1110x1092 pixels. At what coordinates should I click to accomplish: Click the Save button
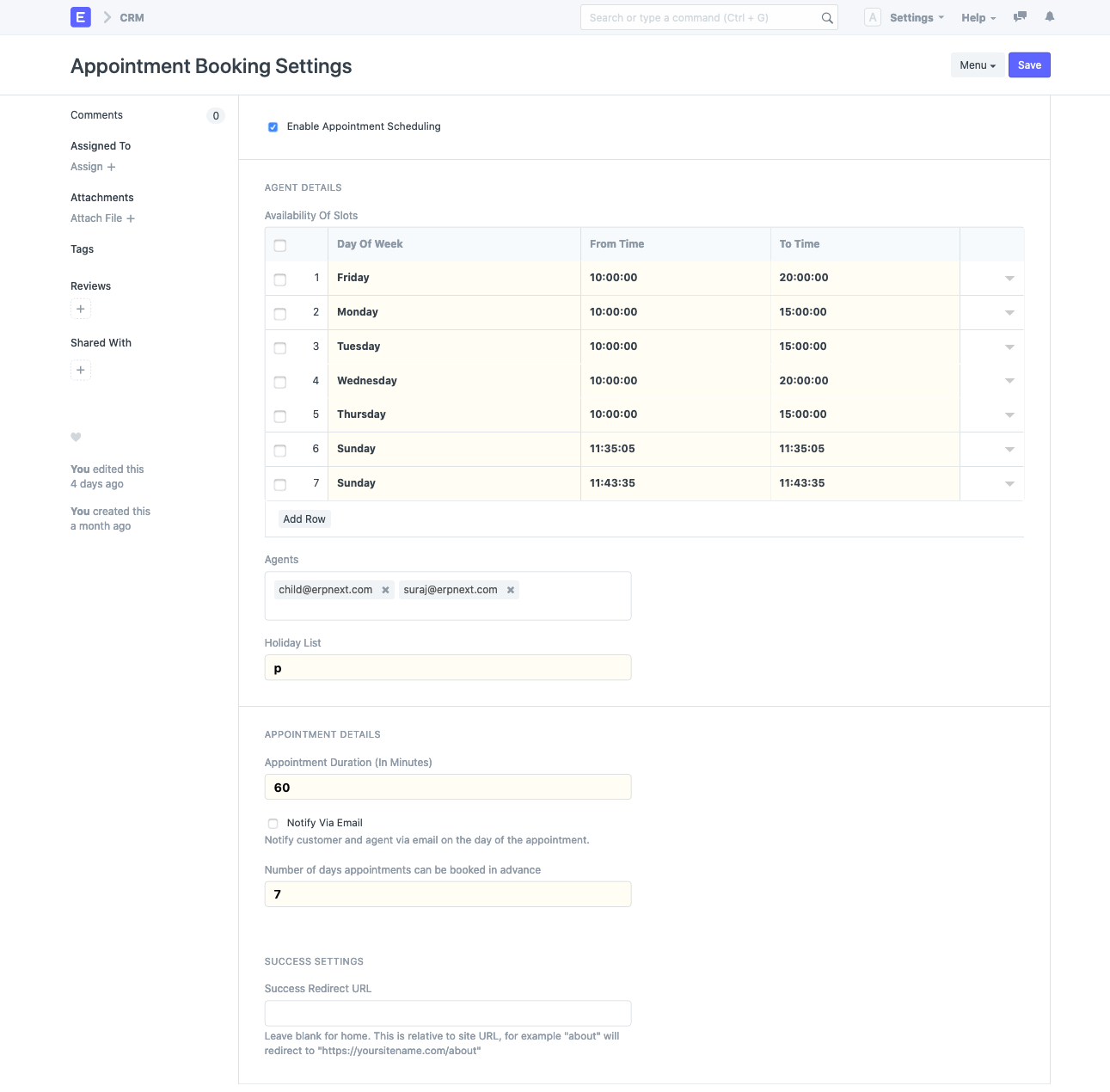click(1029, 64)
